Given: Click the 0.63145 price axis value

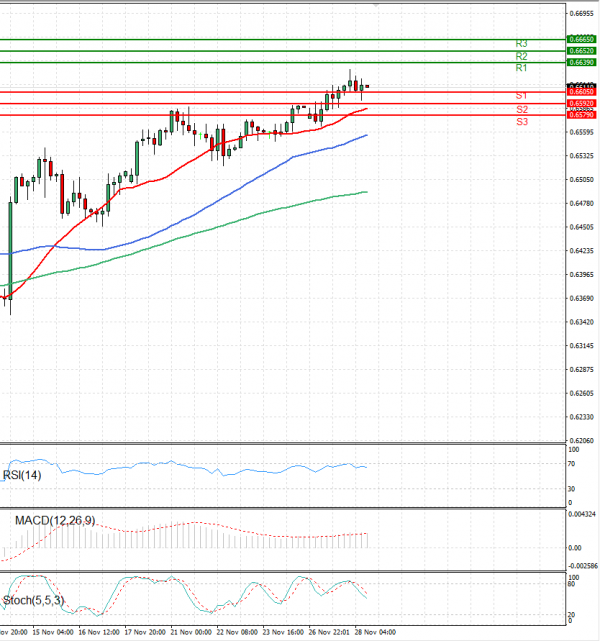Looking at the screenshot, I should pos(581,346).
